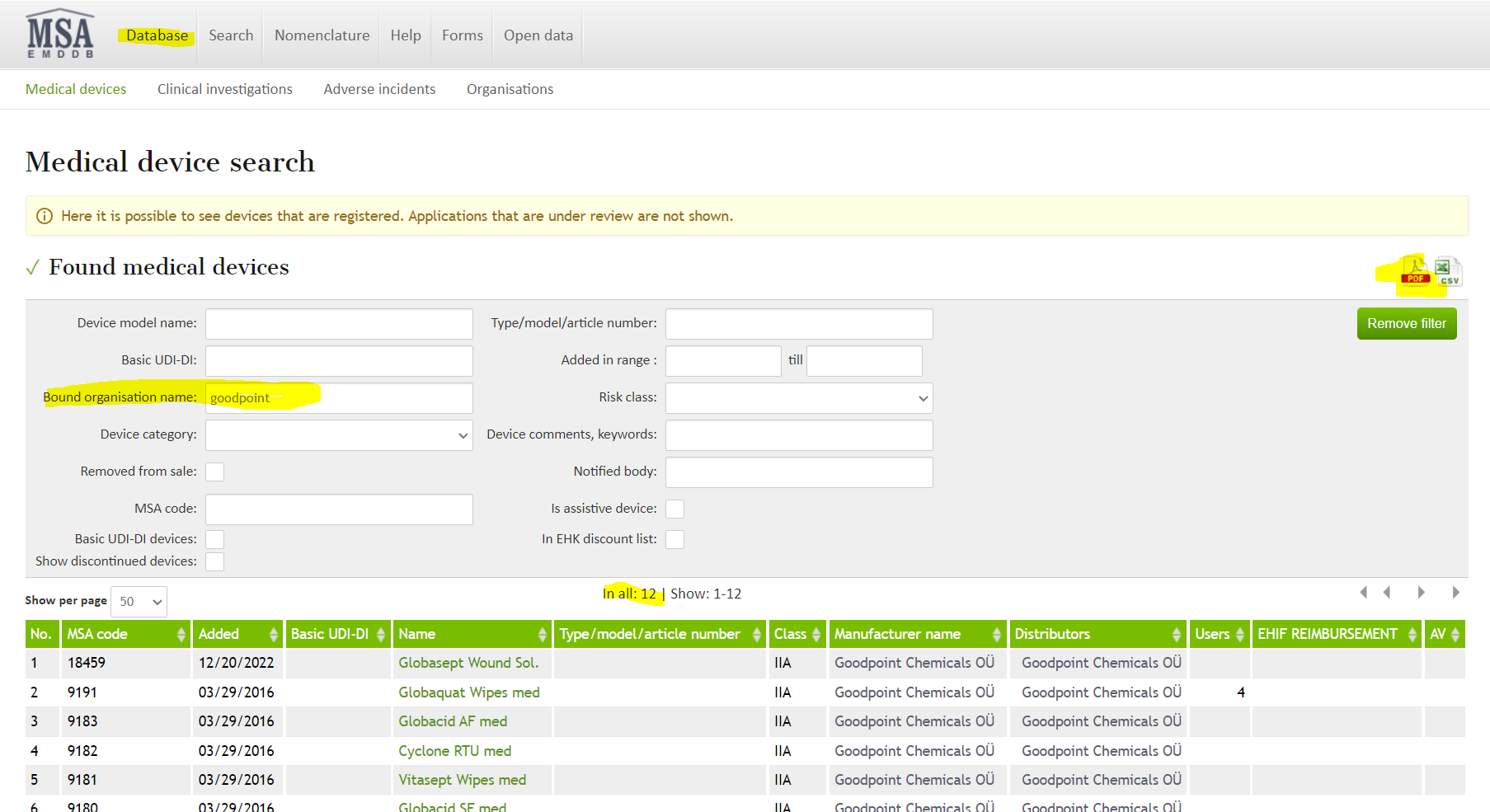Tick the Is assistive device checkbox
The image size is (1490, 812).
coord(674,509)
